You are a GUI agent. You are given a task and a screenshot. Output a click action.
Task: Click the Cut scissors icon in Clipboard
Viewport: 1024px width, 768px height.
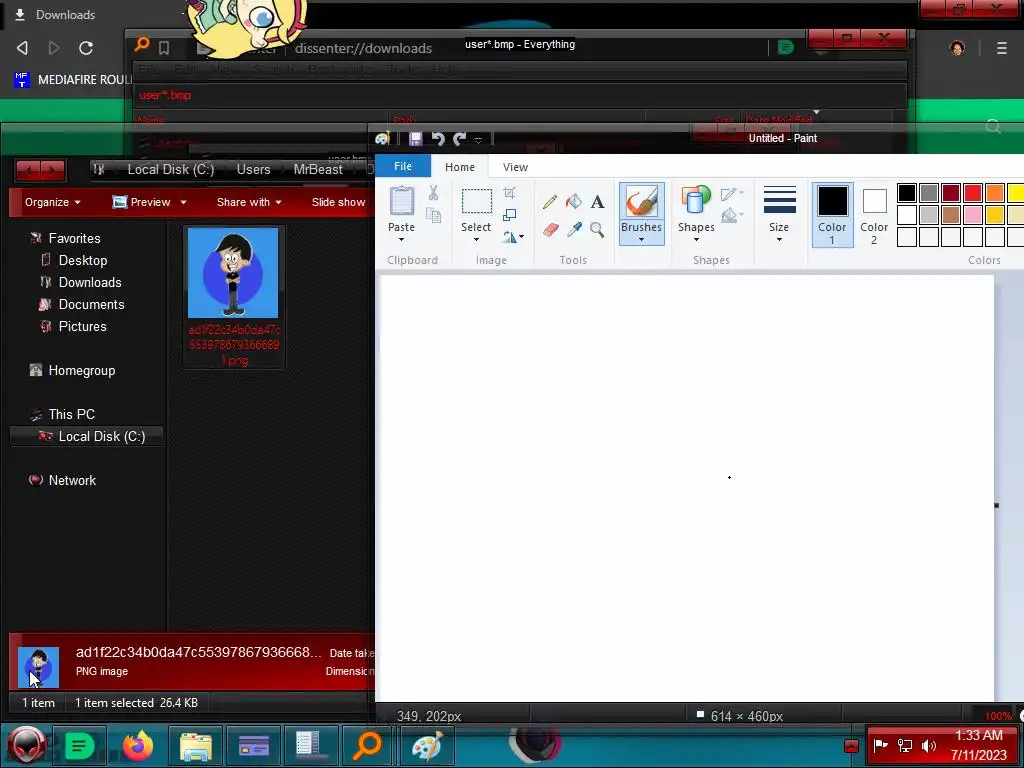point(433,193)
